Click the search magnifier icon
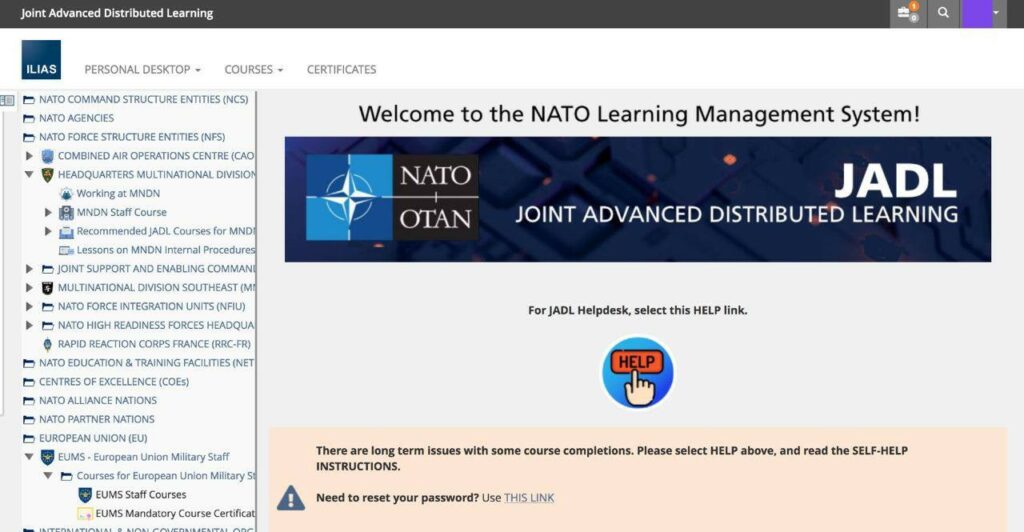The image size is (1024, 532). pos(942,13)
